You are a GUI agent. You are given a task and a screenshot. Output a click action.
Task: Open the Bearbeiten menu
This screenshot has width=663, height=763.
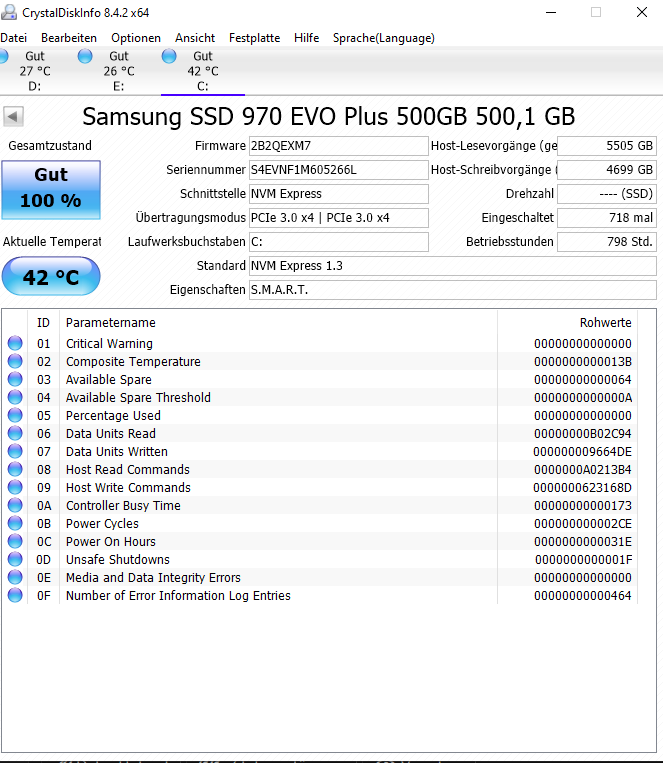(69, 38)
